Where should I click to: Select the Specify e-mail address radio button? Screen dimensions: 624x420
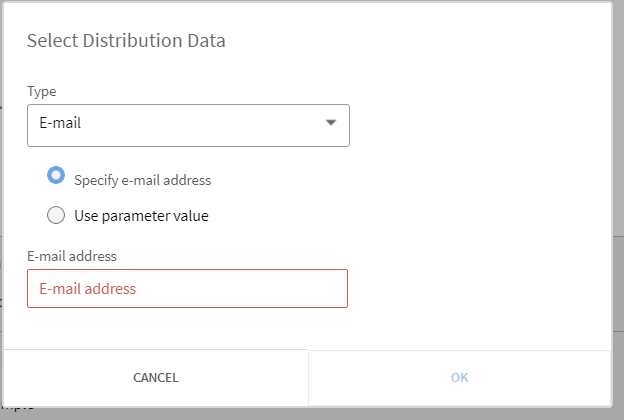(56, 175)
